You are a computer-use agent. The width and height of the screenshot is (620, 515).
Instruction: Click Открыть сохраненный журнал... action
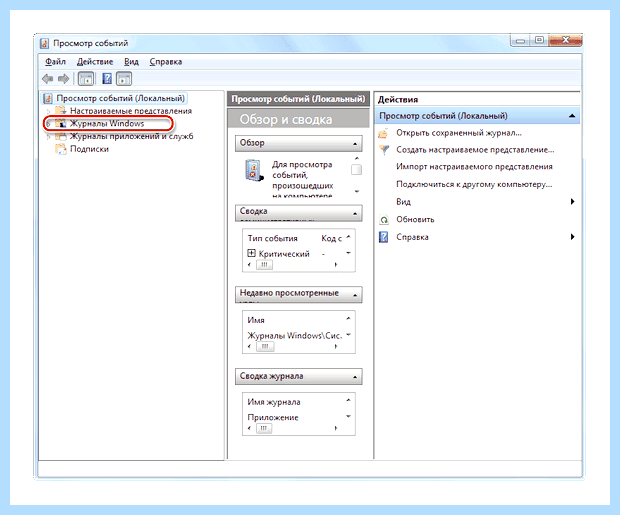pos(459,133)
